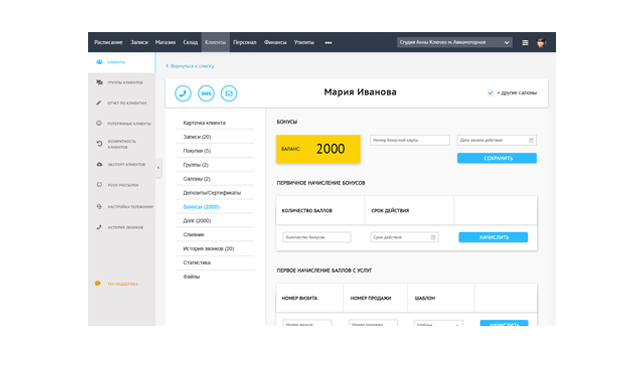Open Клиенты section icon in sidebar
Image resolution: width=640 pixels, height=367 pixels.
point(99,62)
